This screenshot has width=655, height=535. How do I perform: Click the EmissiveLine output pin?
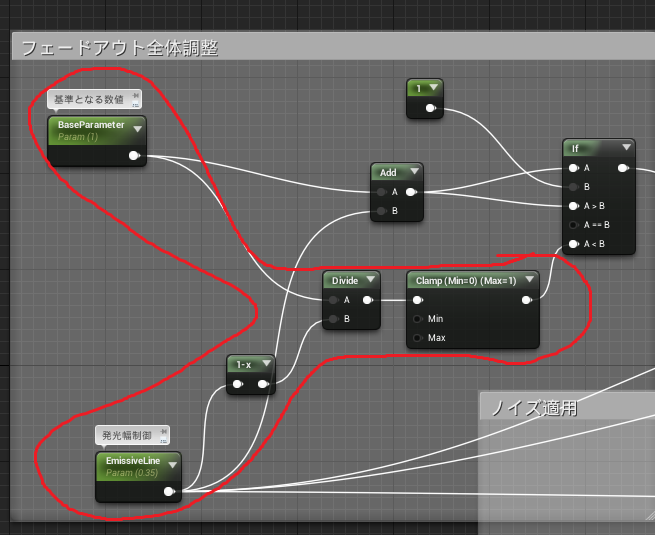pos(169,492)
